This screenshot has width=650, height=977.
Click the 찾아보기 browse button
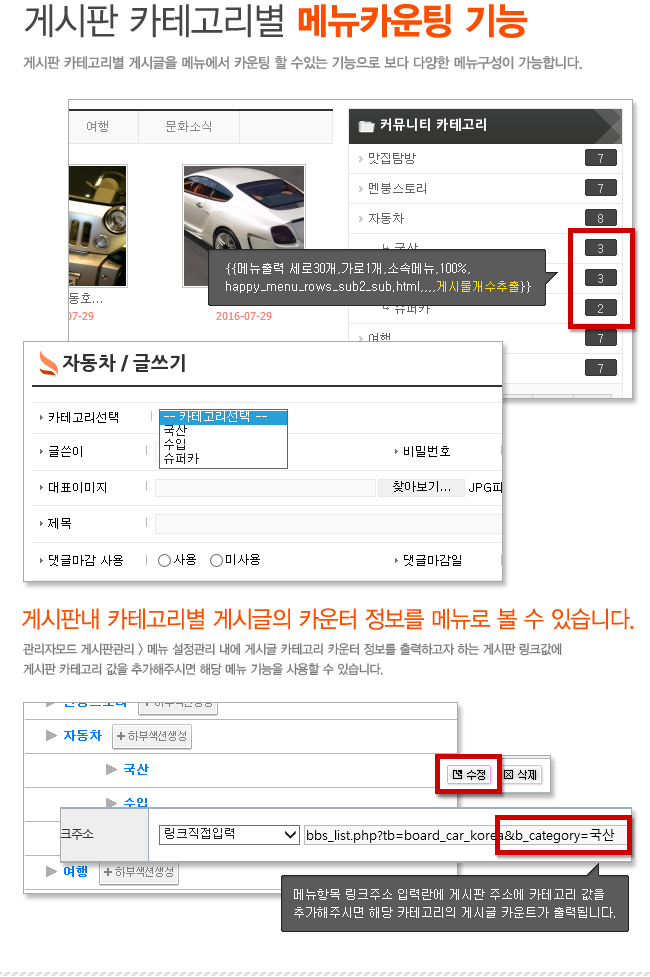(x=421, y=487)
